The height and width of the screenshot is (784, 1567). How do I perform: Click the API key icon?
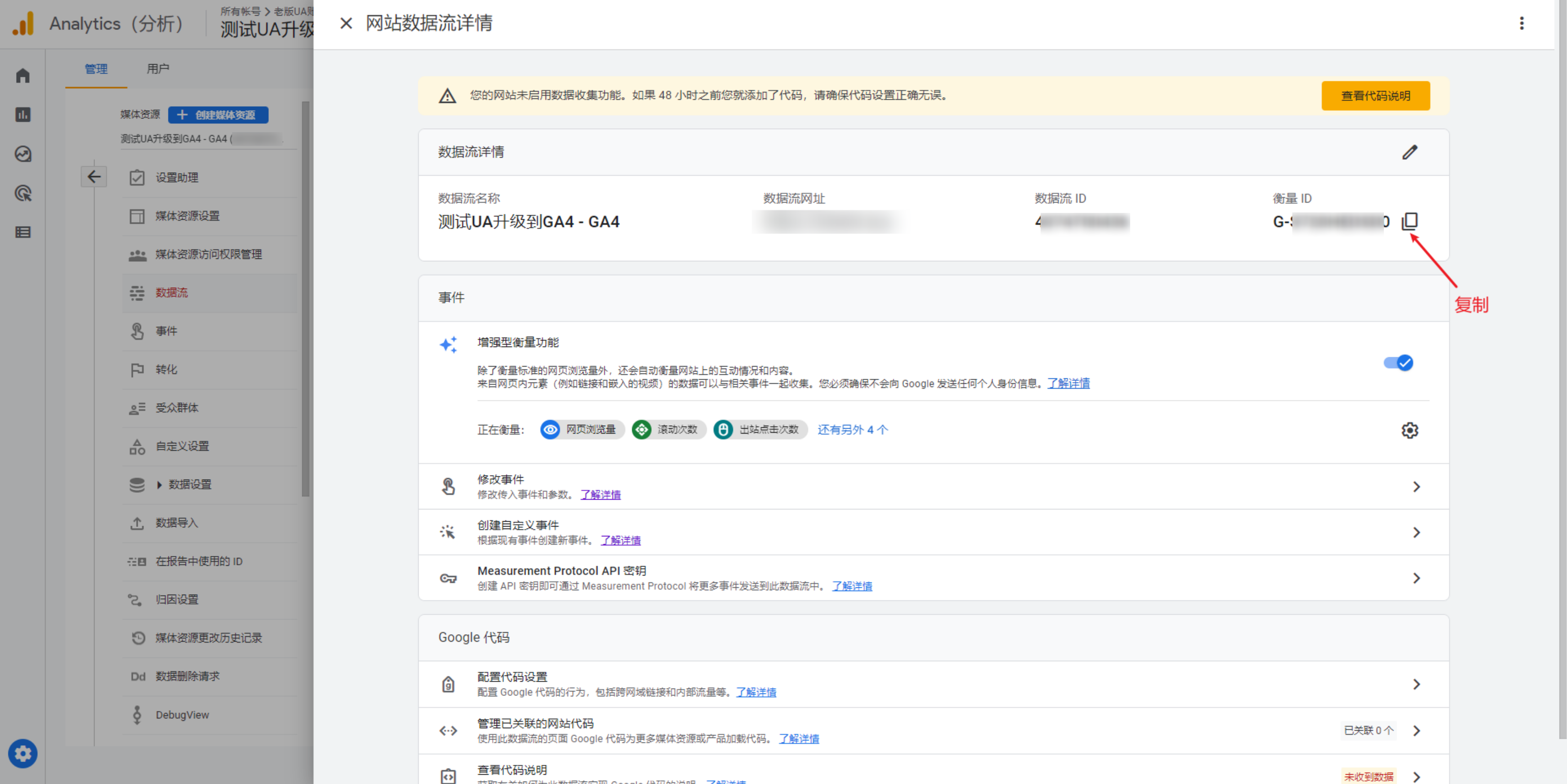coord(449,578)
